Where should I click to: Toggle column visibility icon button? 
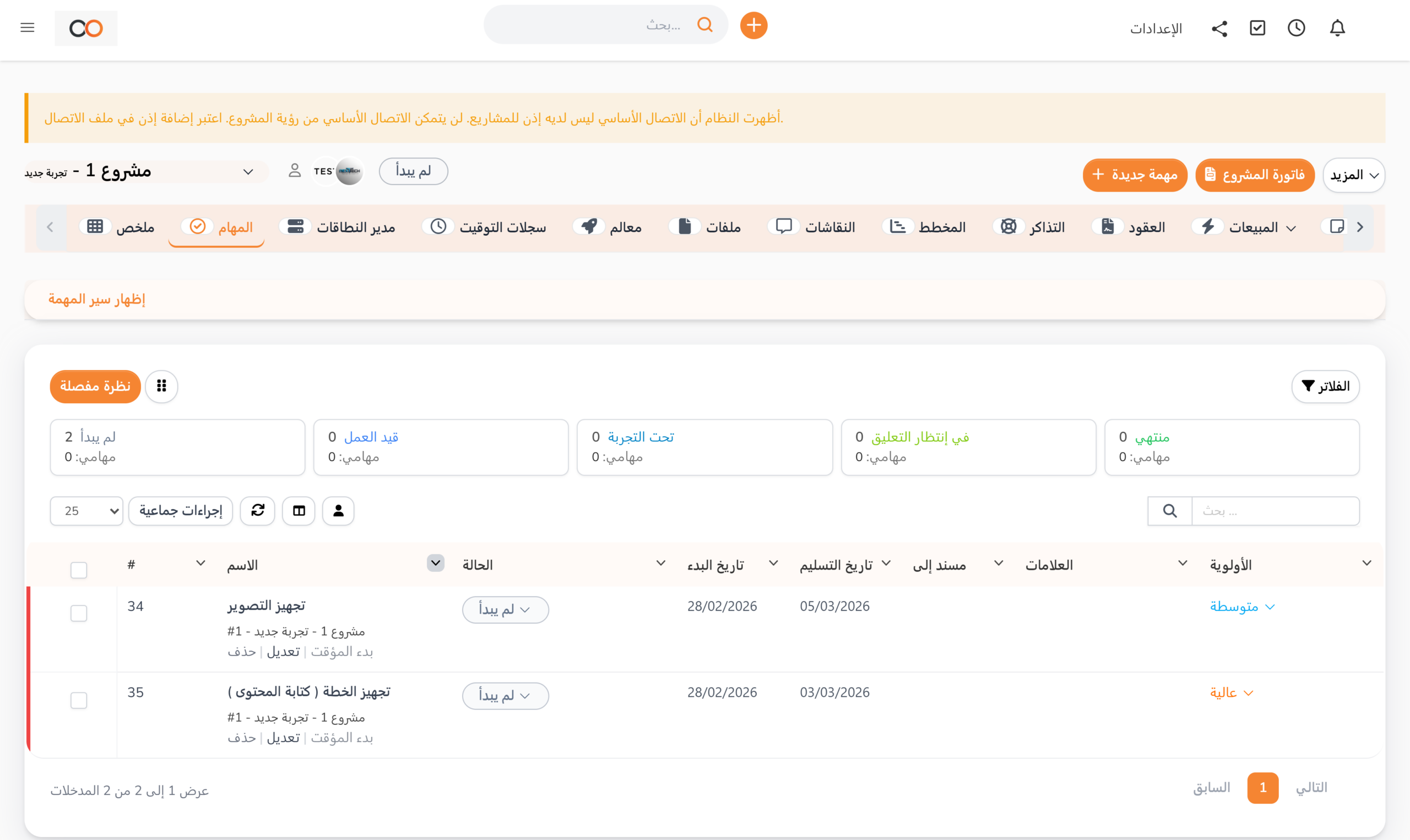pyautogui.click(x=299, y=511)
